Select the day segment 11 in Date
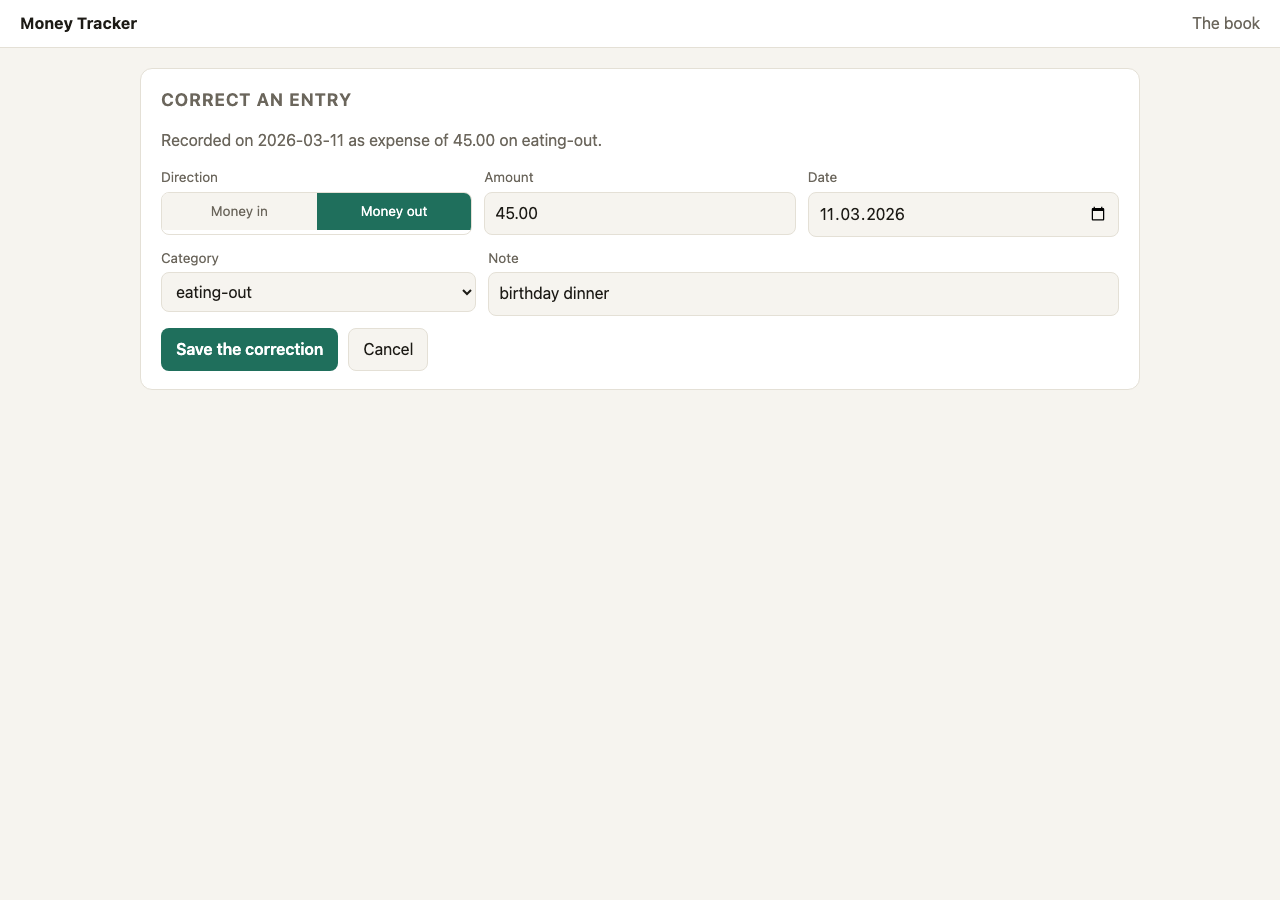Viewport: 1280px width, 900px height. pyautogui.click(x=828, y=214)
